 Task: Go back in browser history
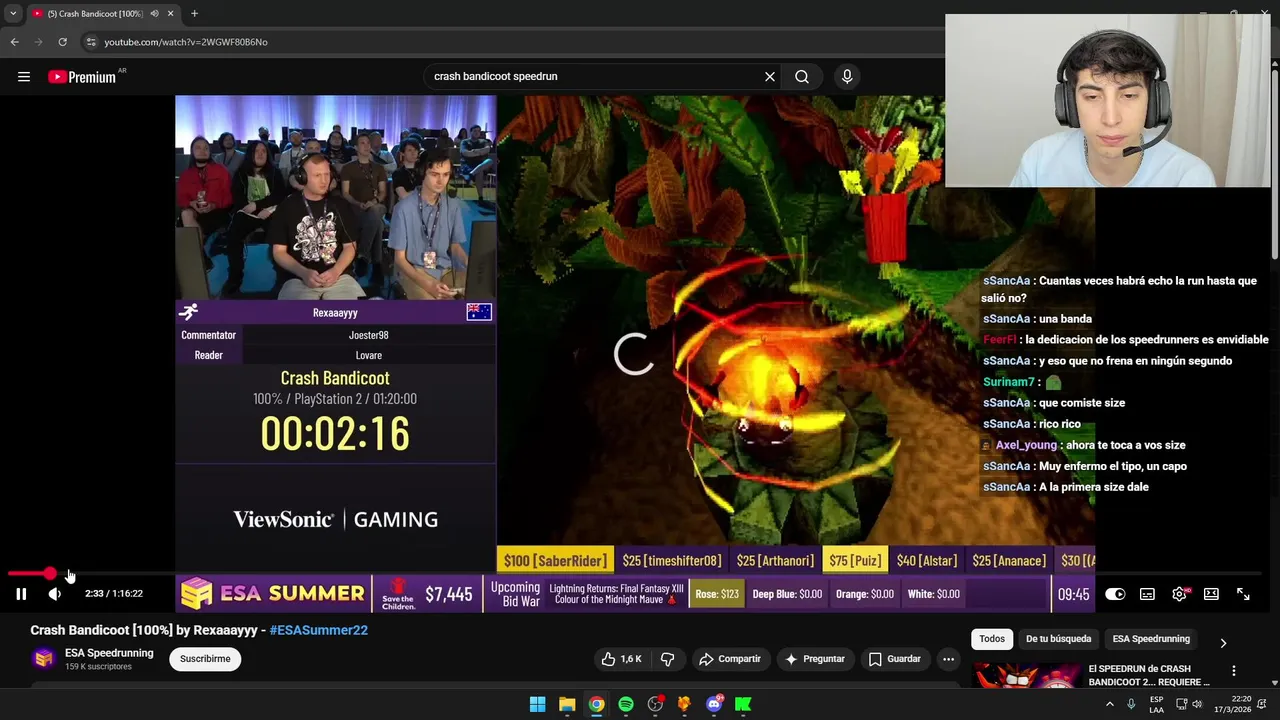click(x=14, y=42)
